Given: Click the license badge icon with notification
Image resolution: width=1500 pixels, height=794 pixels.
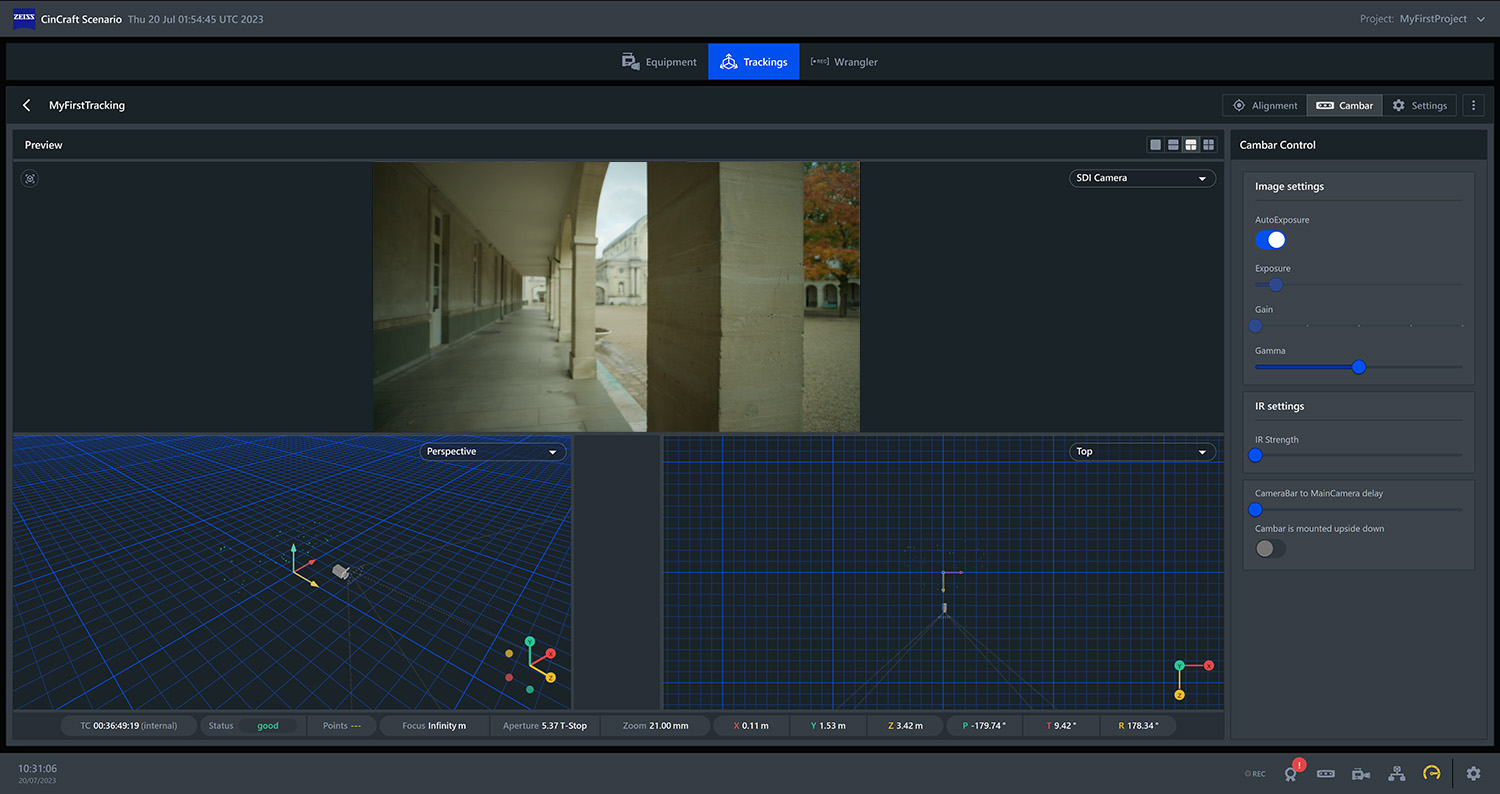Looking at the screenshot, I should [1291, 773].
